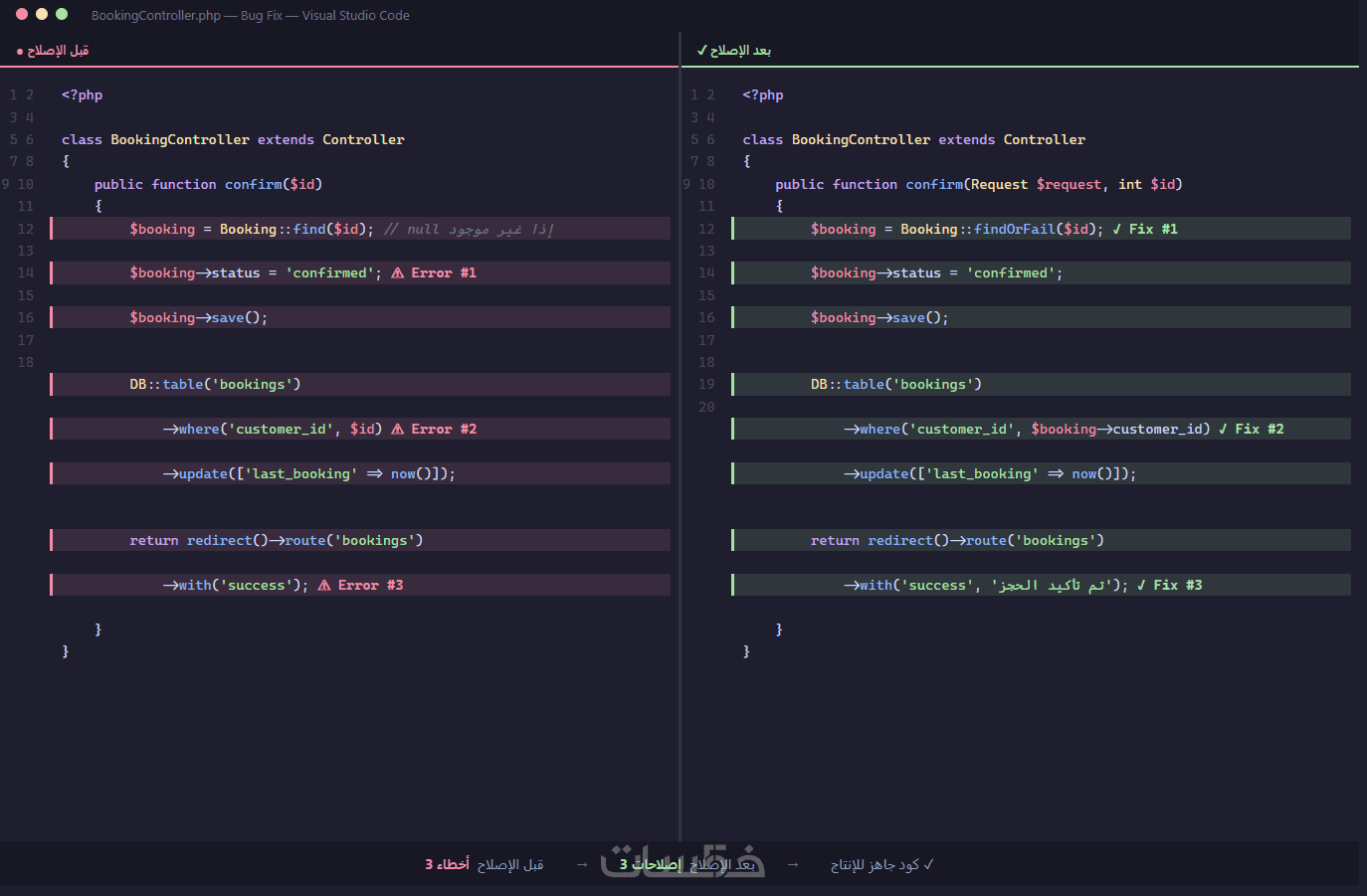Click <?php tag in right pane
Image resolution: width=1367 pixels, height=896 pixels.
point(763,95)
